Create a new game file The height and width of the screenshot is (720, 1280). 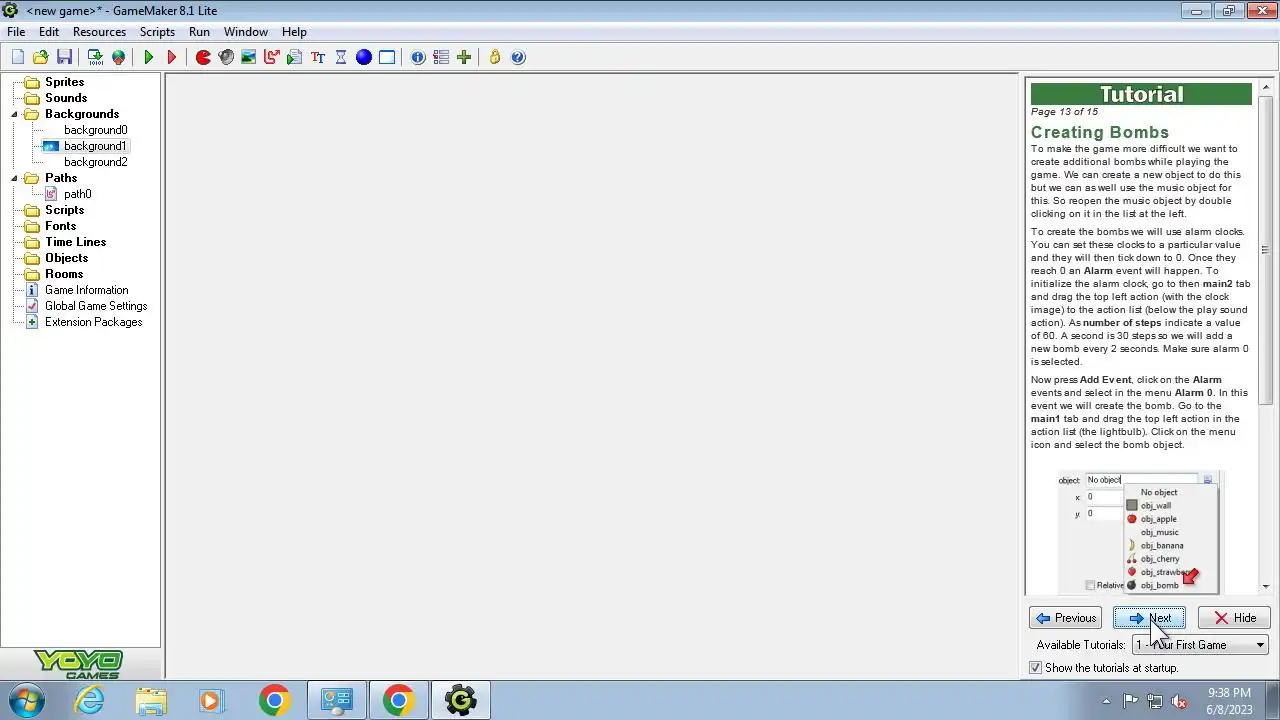coord(18,57)
